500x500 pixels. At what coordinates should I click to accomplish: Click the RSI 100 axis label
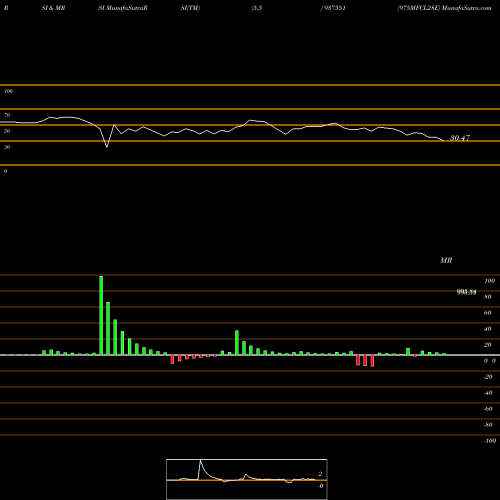[8, 91]
